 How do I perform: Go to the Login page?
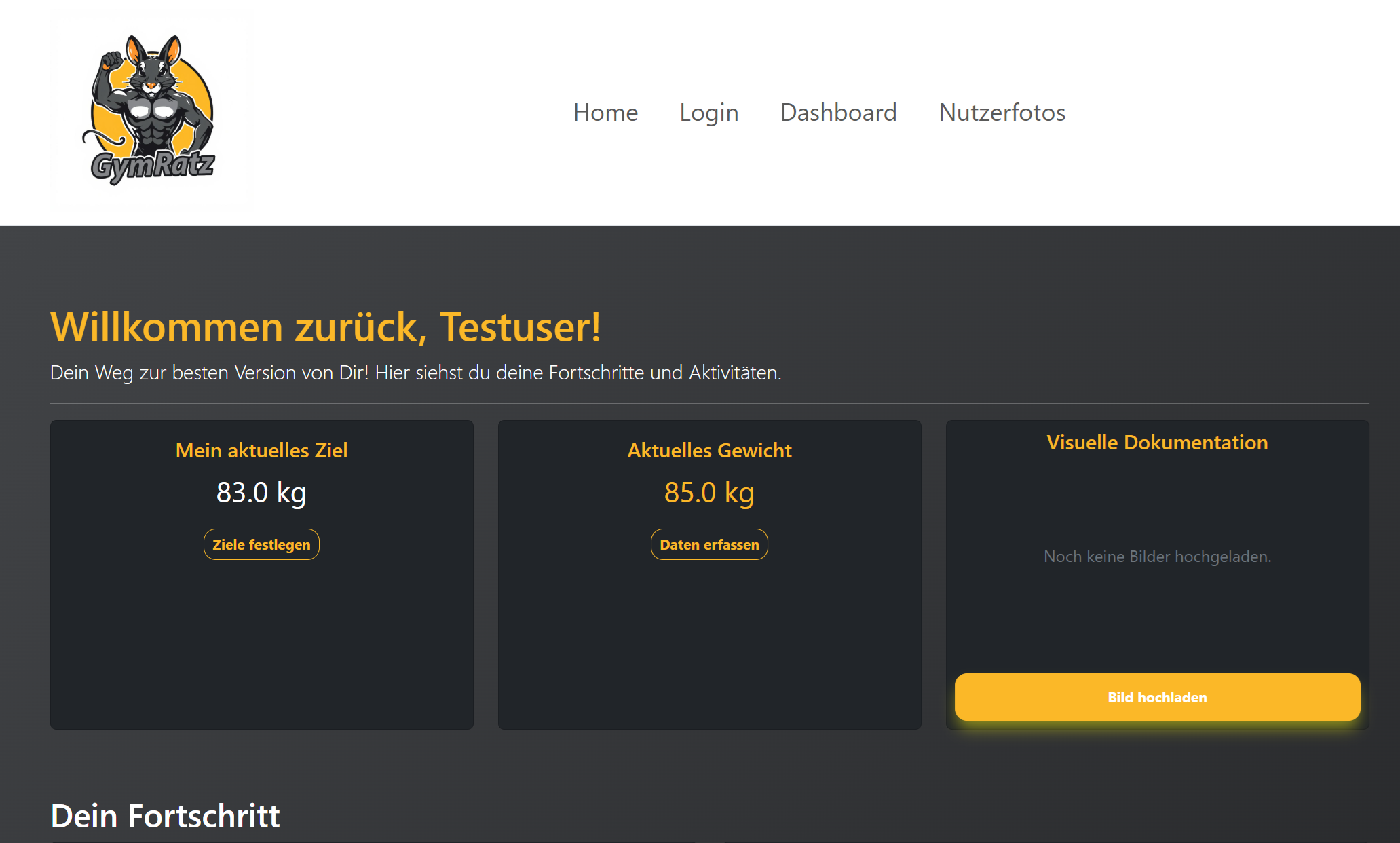(x=708, y=113)
